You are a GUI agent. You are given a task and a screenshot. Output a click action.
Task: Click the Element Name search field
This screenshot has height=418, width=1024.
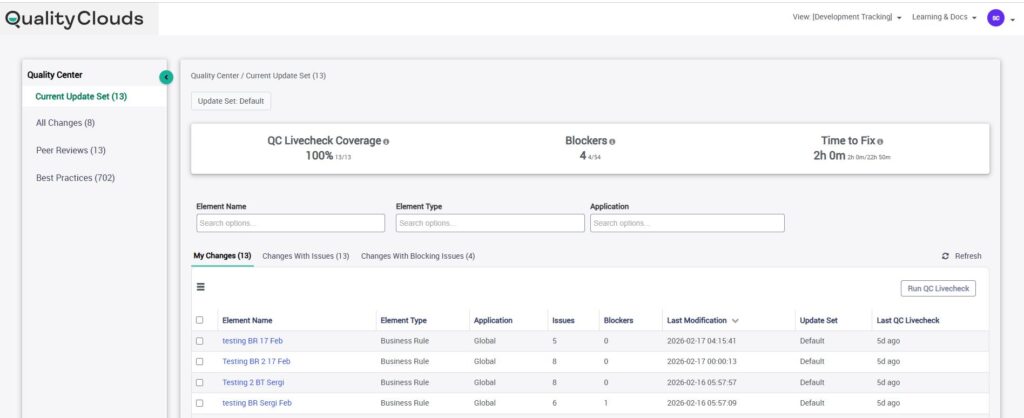click(290, 223)
